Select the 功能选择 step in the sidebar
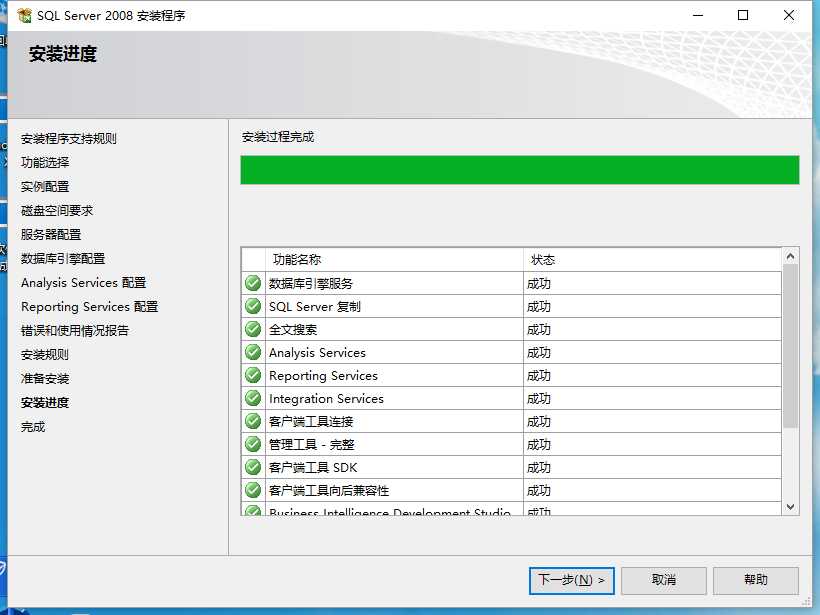 pyautogui.click(x=45, y=163)
